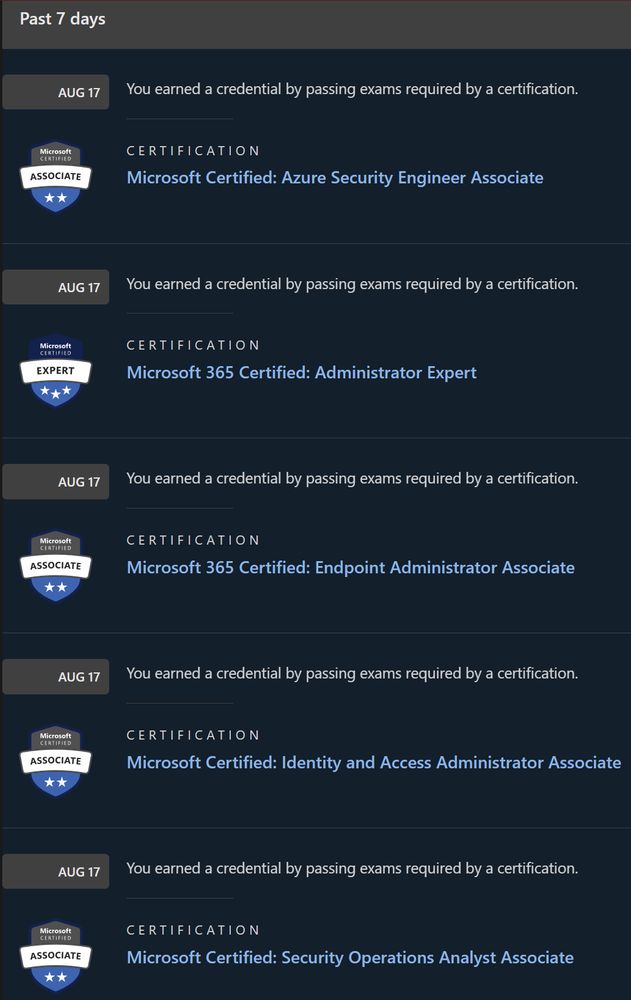Click the Associate badge for Security Operations Analyst
The width and height of the screenshot is (631, 1000).
(56, 955)
